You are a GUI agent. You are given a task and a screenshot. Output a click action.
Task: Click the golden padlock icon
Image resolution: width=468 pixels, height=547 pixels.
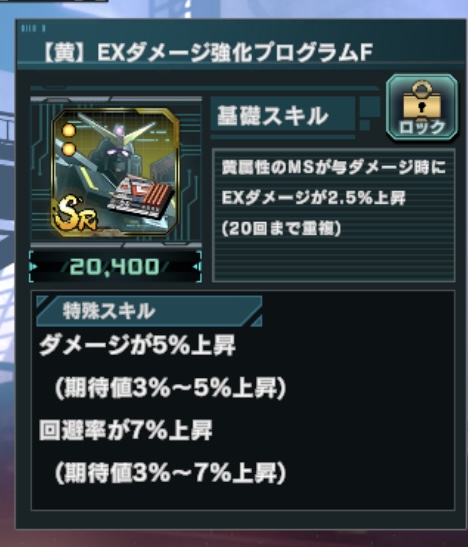tap(422, 99)
